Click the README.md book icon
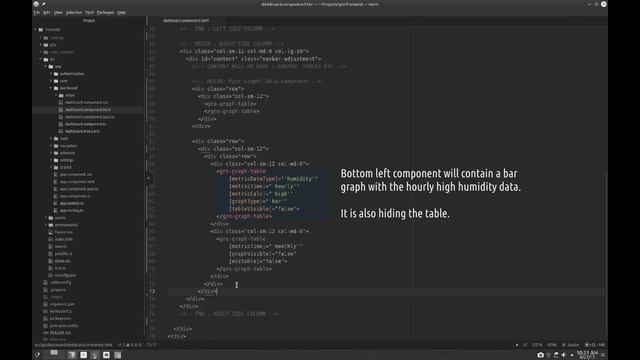640x360 pixels. coord(46,333)
